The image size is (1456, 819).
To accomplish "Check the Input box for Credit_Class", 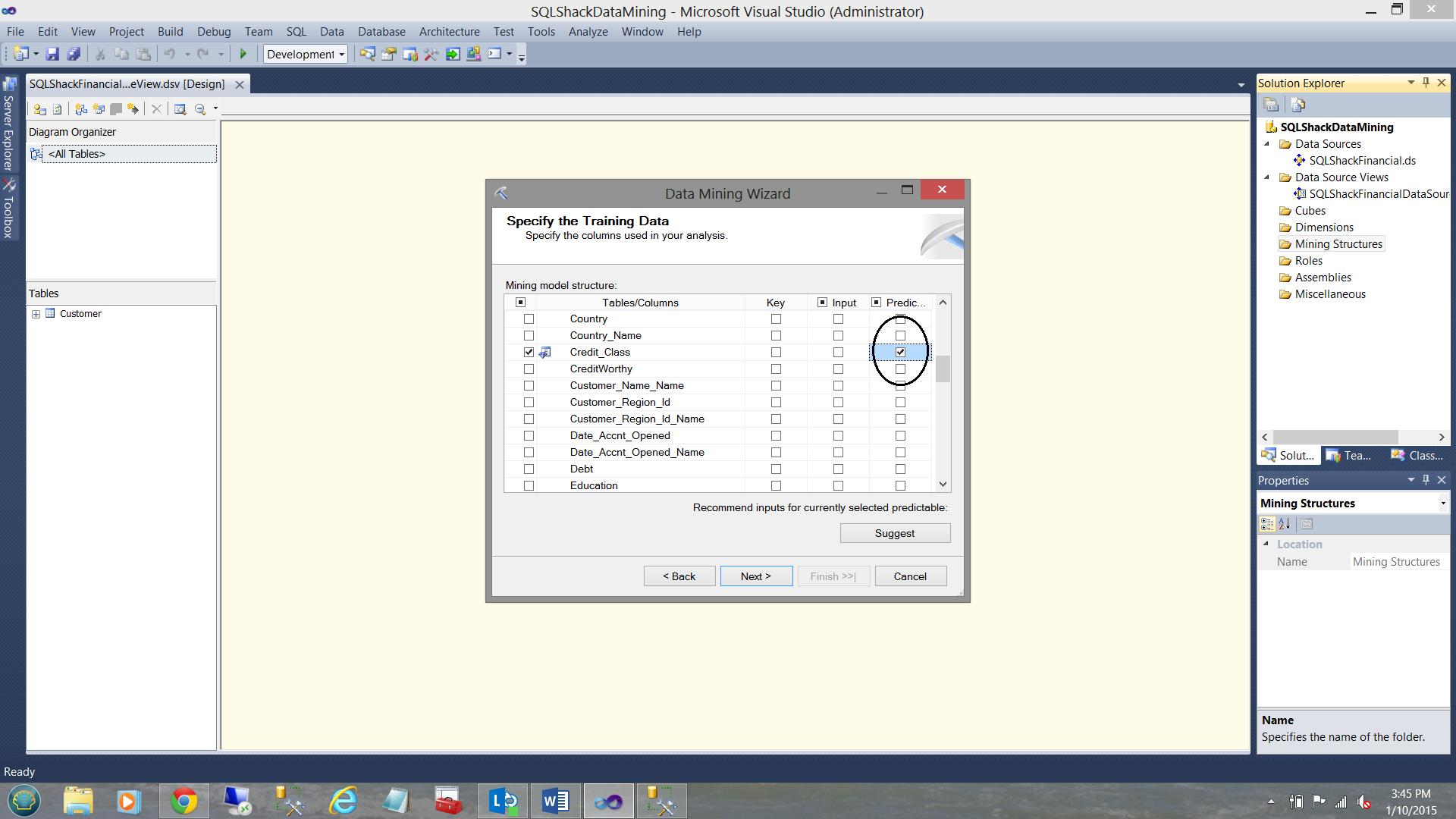I will [838, 353].
